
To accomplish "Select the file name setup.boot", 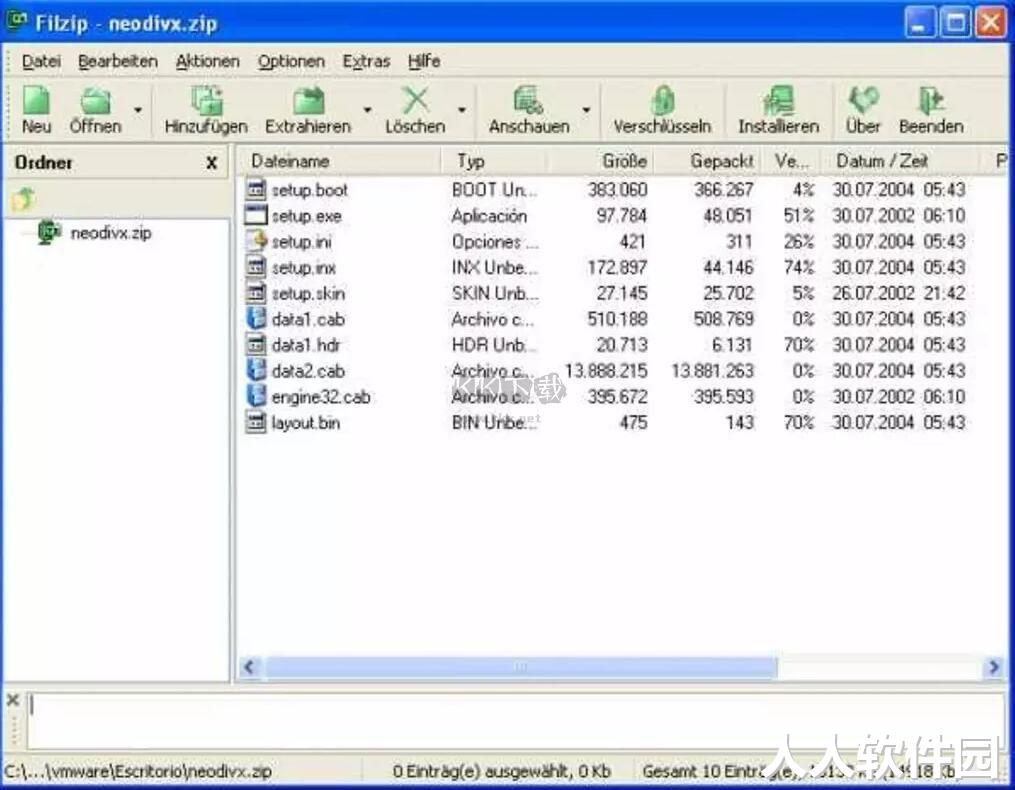I will pos(309,190).
